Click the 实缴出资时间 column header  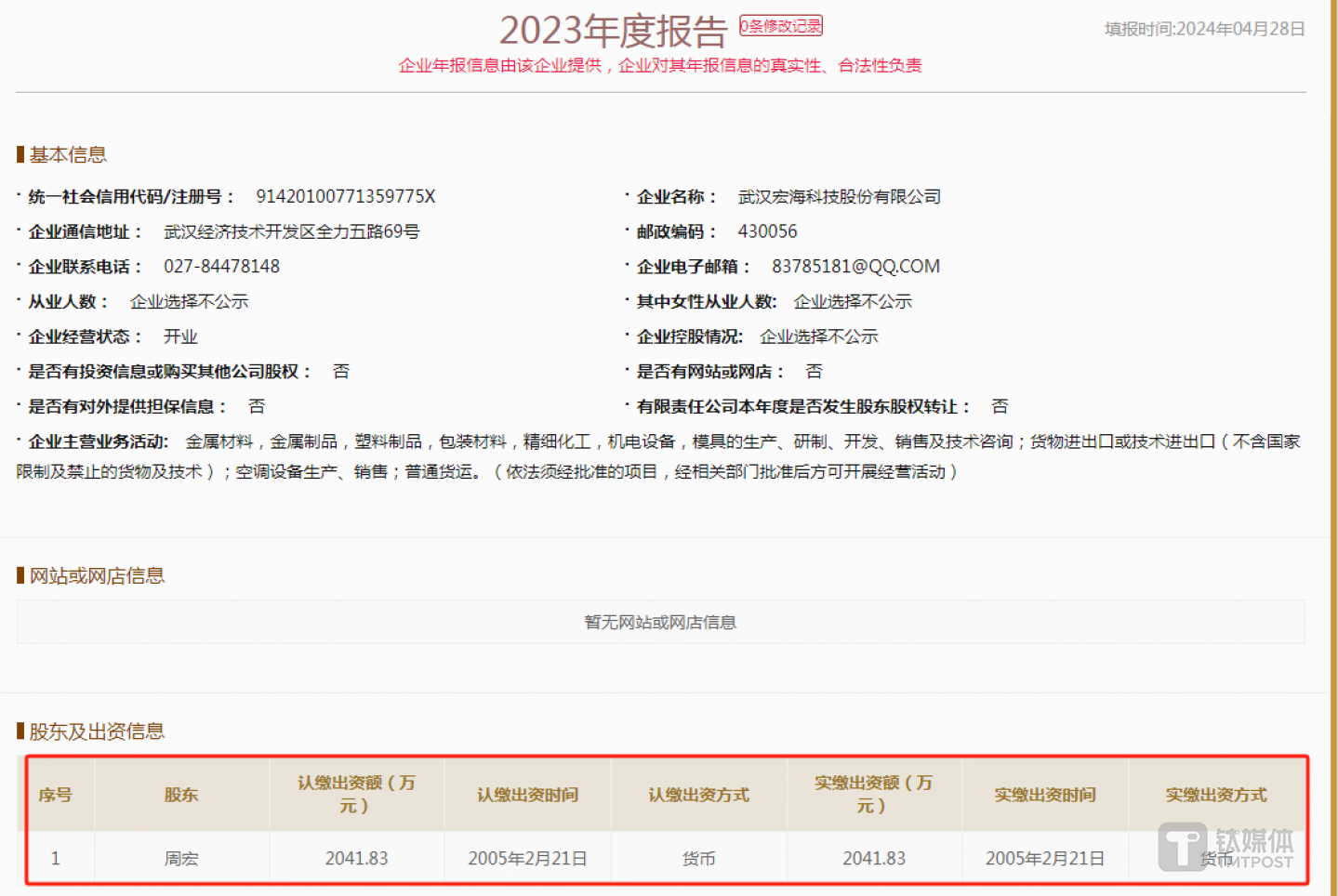(1044, 795)
